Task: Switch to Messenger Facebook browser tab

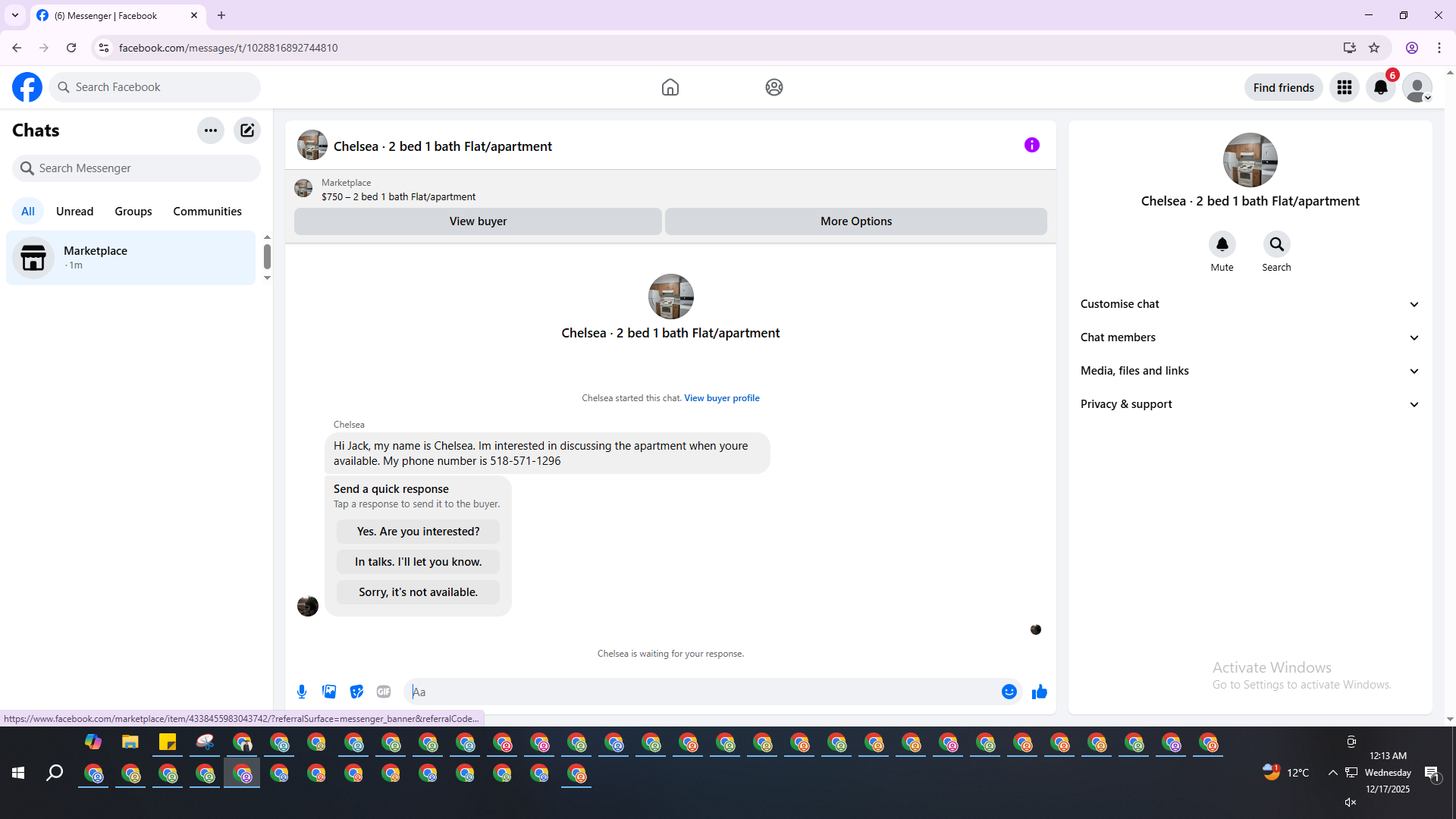Action: click(118, 15)
